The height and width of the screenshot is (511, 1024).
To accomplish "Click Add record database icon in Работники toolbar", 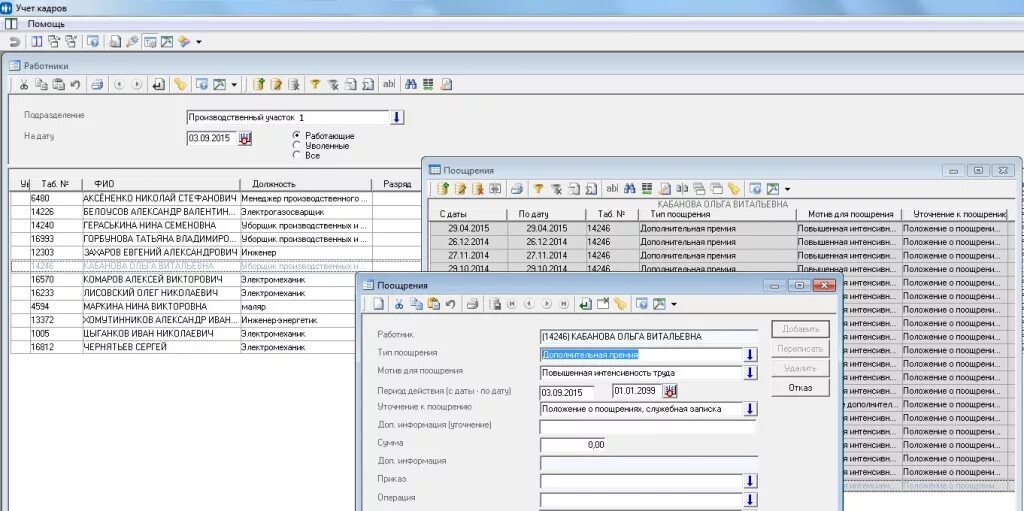I will coord(259,84).
